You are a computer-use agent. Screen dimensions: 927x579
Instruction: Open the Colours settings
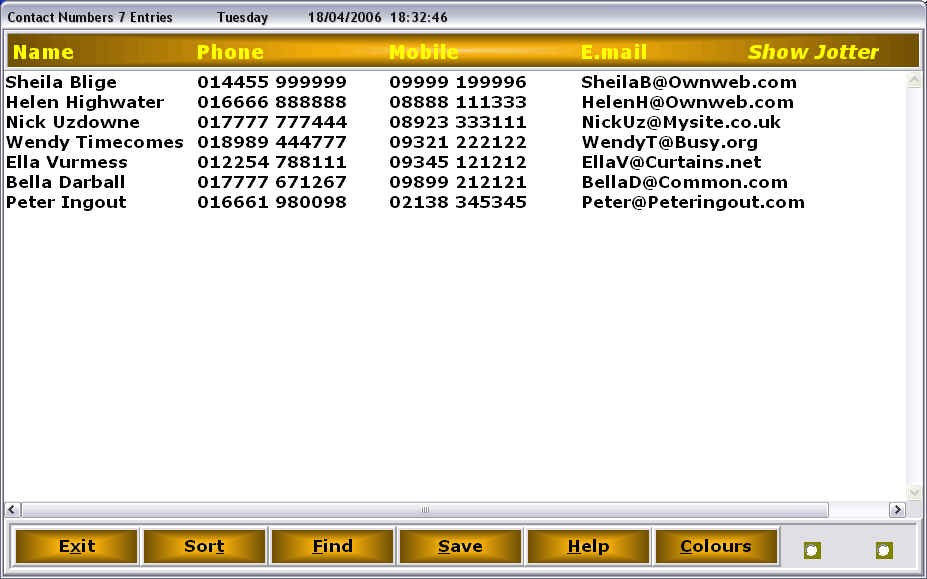716,546
